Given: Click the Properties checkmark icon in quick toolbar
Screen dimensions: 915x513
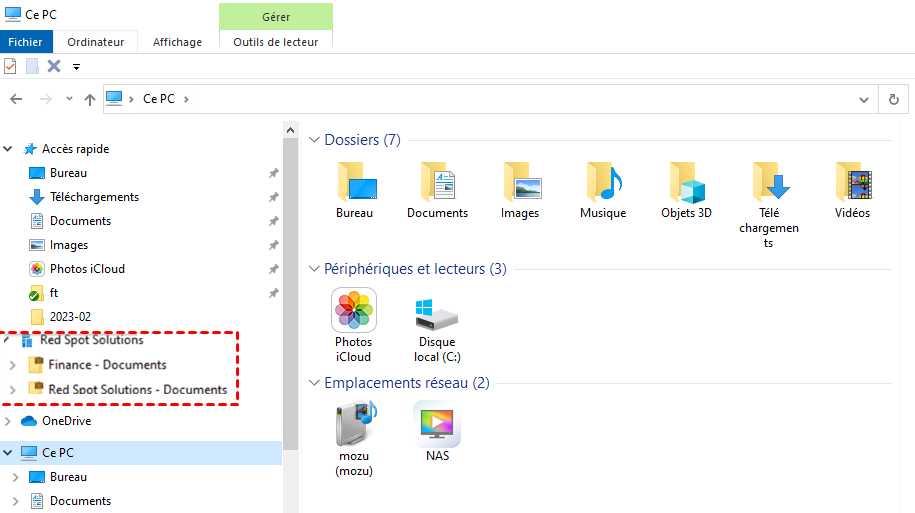Looking at the screenshot, I should [10, 67].
